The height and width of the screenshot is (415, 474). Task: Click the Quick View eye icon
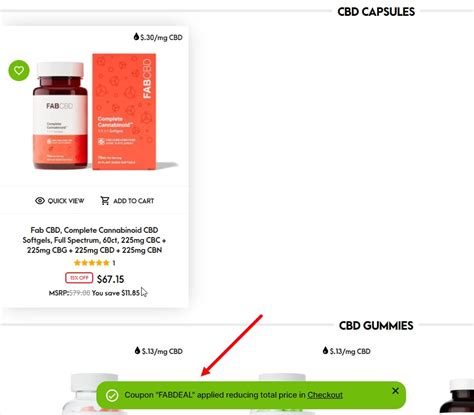[40, 201]
